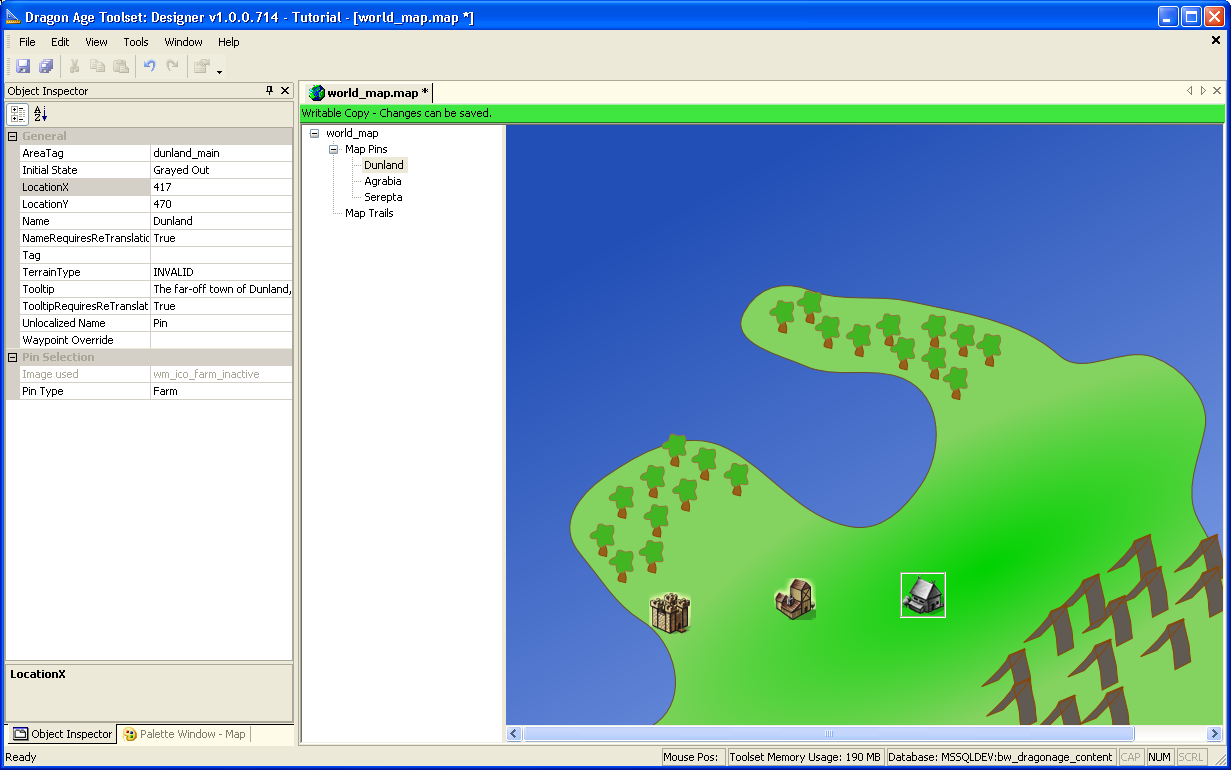This screenshot has height=770, width=1231.
Task: Select Agrabia in the map pins tree
Action: point(382,181)
